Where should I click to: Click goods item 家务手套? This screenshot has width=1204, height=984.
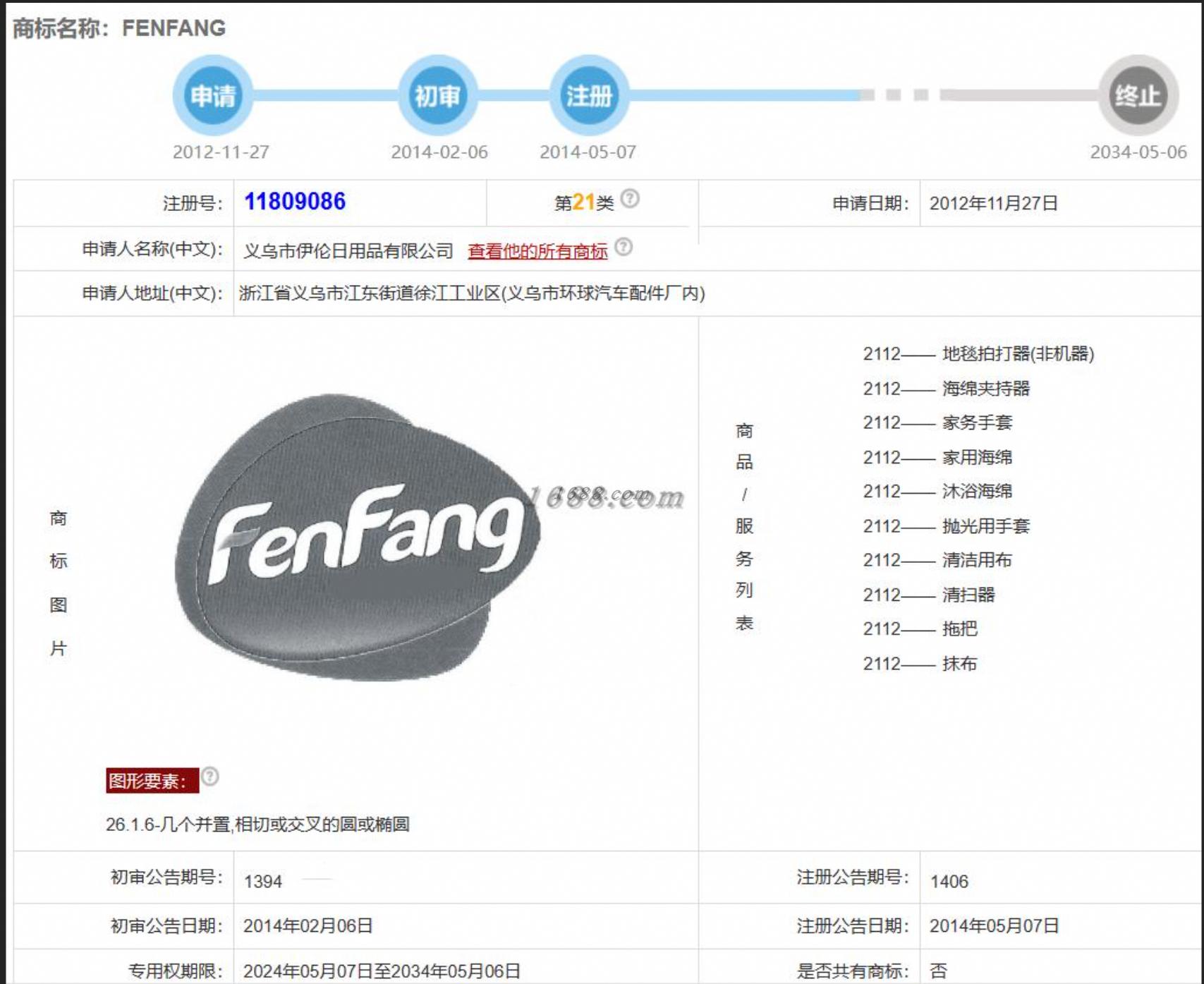pyautogui.click(x=977, y=423)
